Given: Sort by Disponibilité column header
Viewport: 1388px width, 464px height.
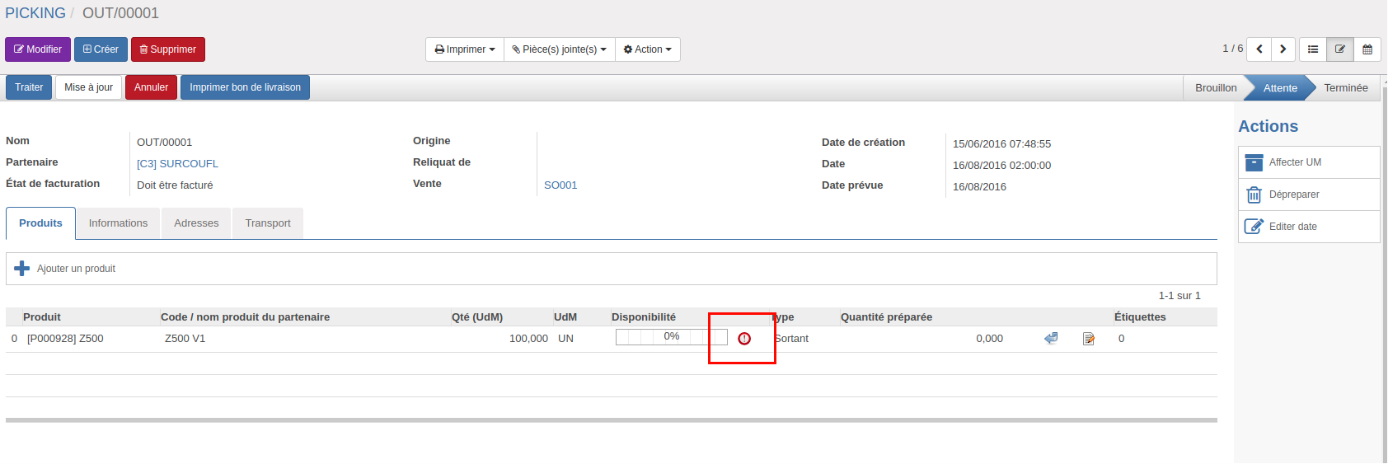Looking at the screenshot, I should [x=644, y=317].
